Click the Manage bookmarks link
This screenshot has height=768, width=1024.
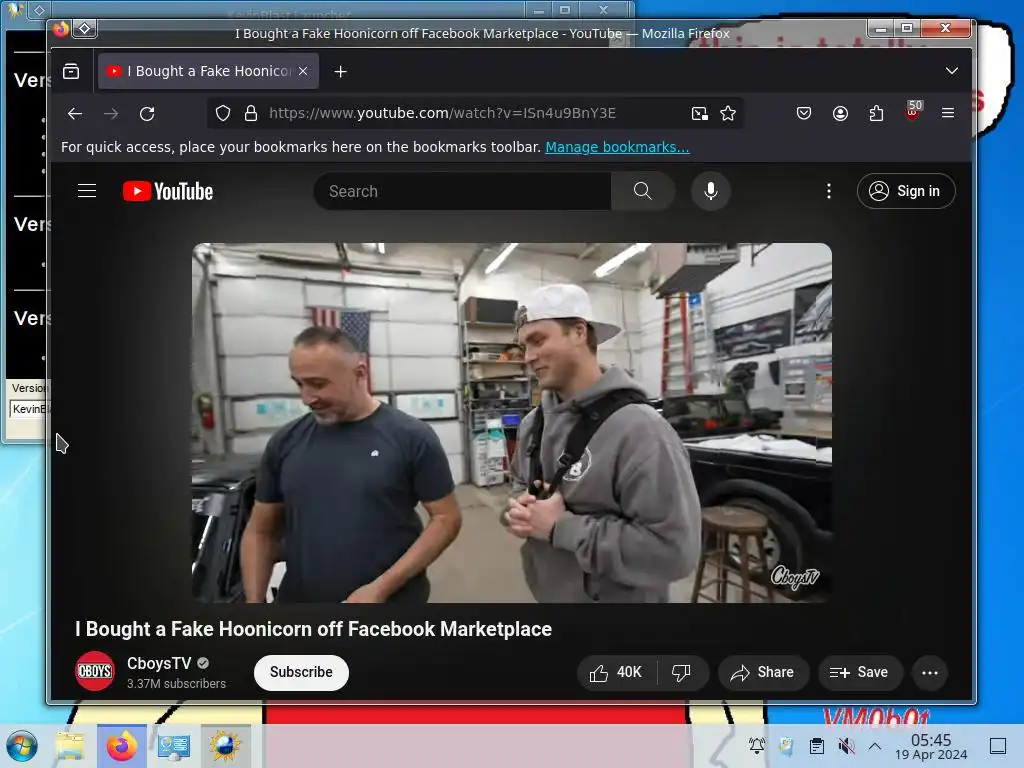click(617, 147)
